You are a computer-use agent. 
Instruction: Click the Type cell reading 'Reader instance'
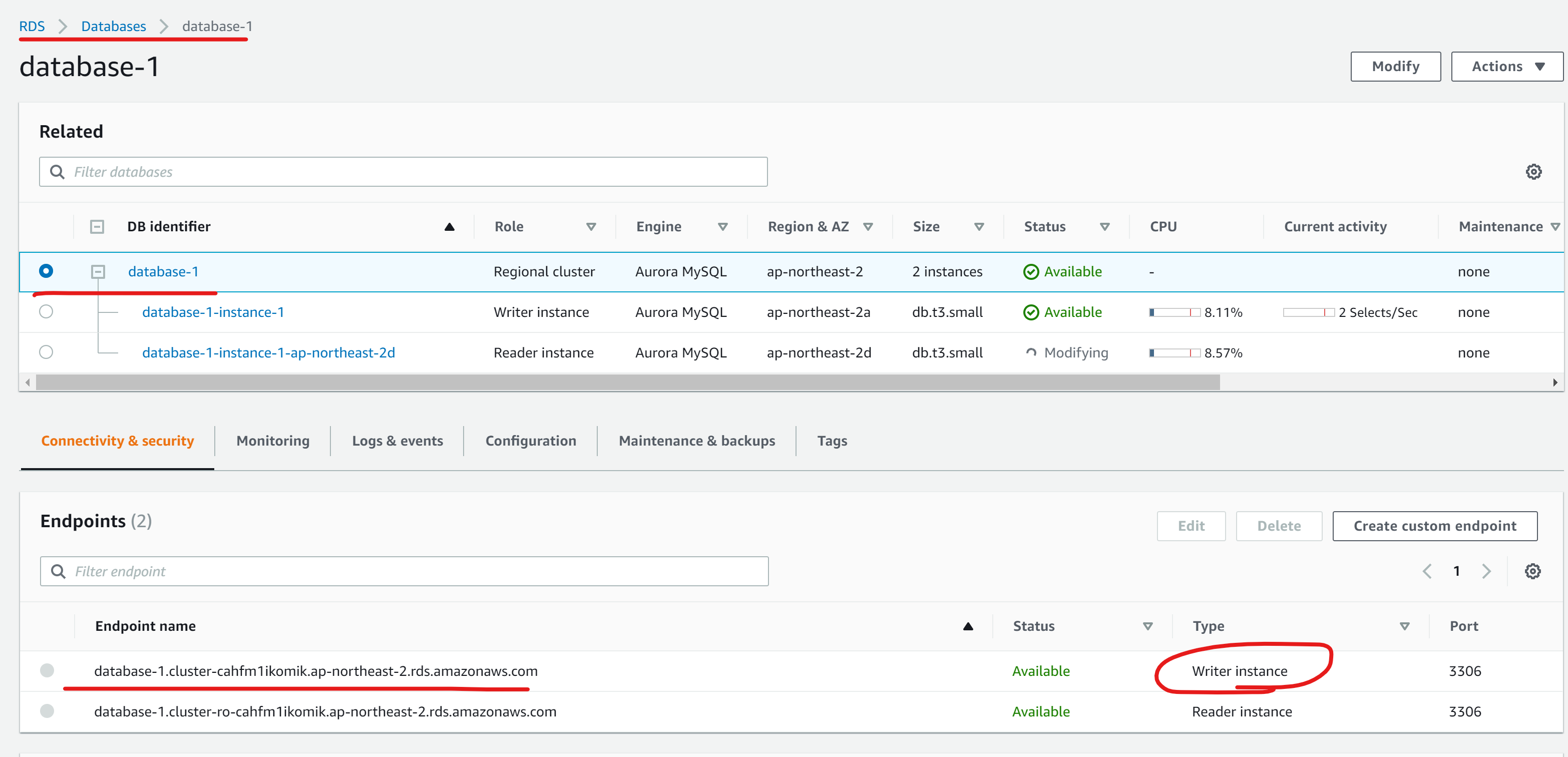(1242, 711)
